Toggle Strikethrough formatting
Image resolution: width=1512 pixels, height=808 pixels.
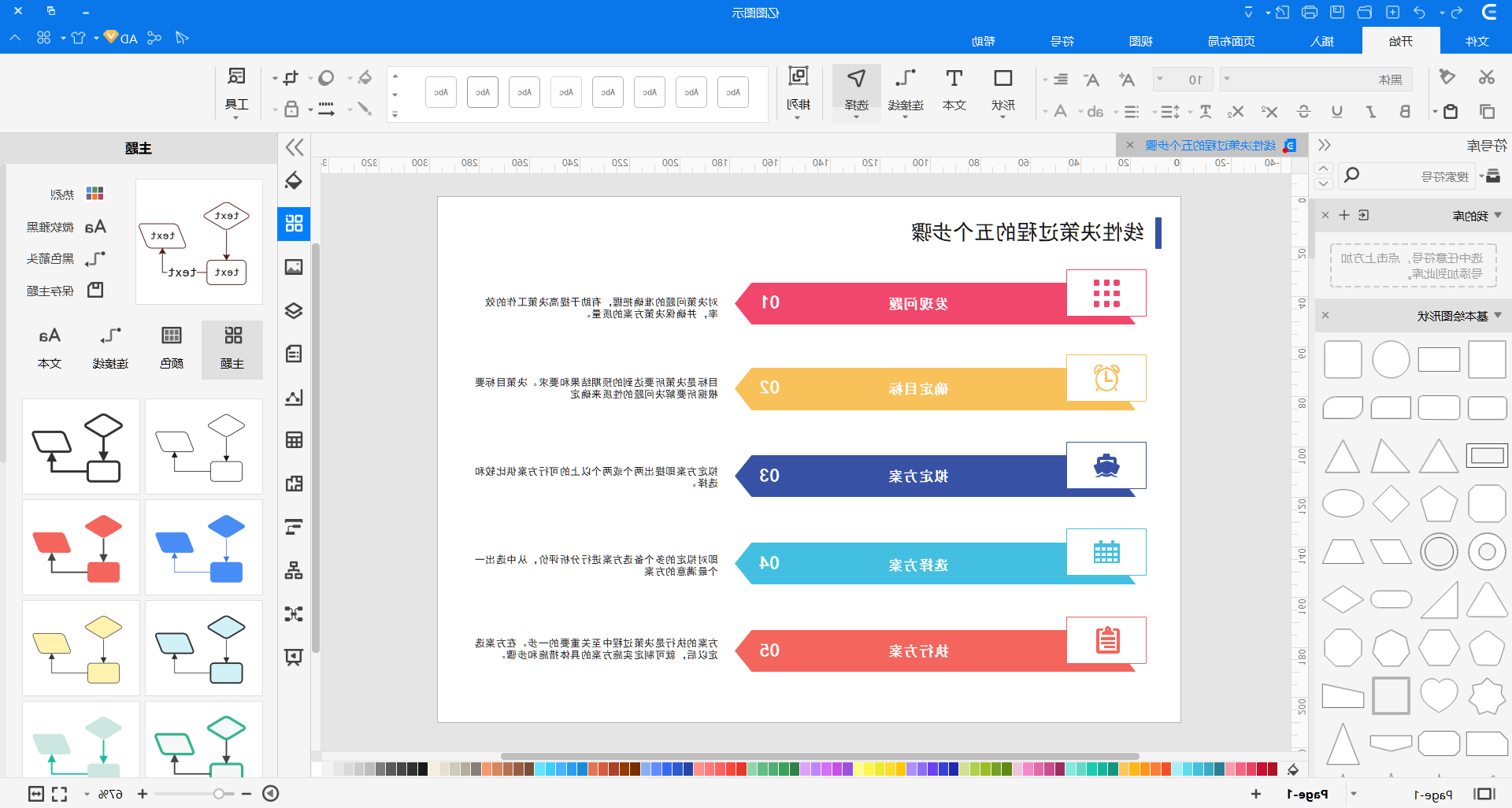pos(1303,112)
